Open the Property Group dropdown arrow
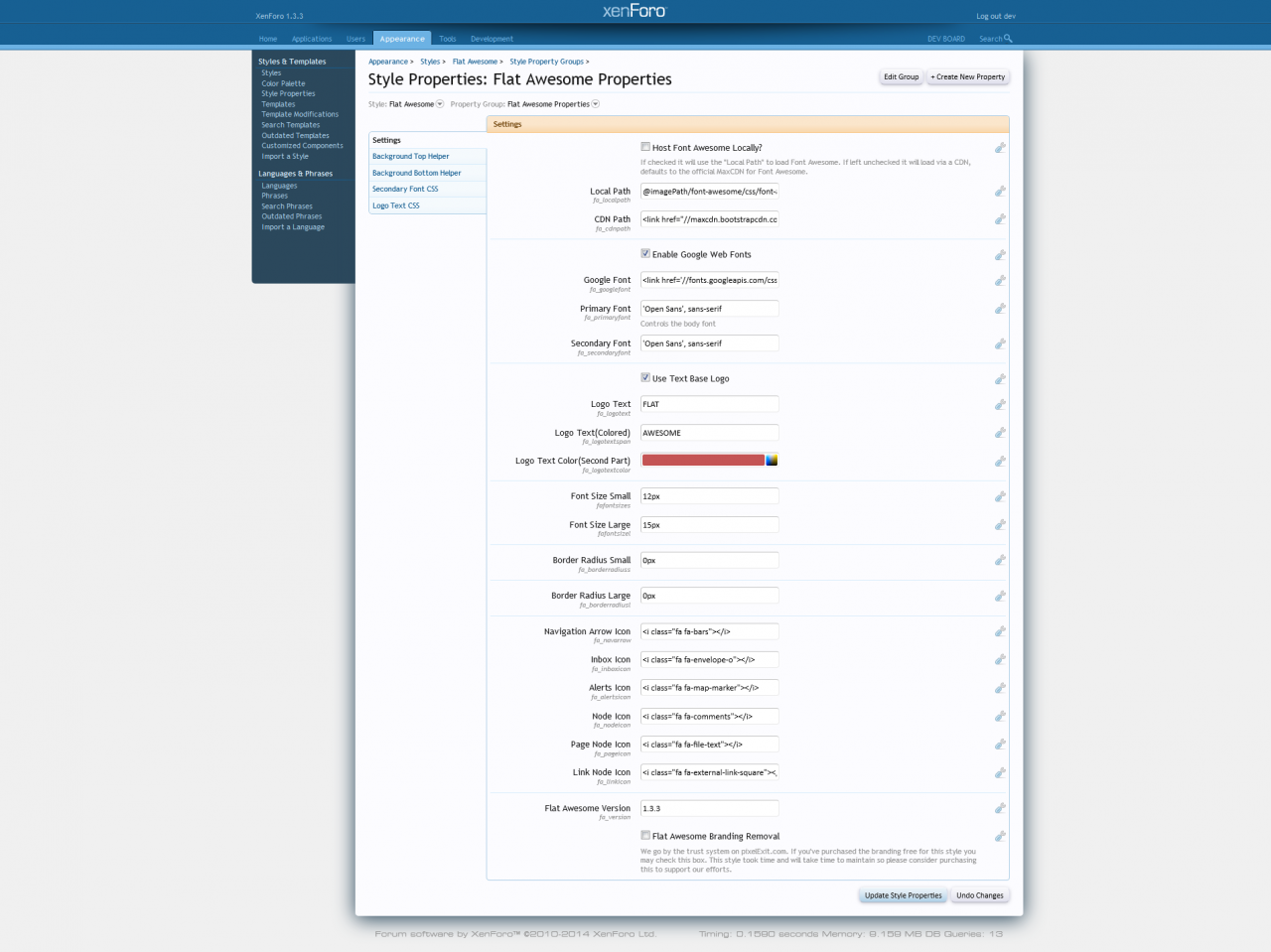The height and width of the screenshot is (952, 1271). [596, 104]
